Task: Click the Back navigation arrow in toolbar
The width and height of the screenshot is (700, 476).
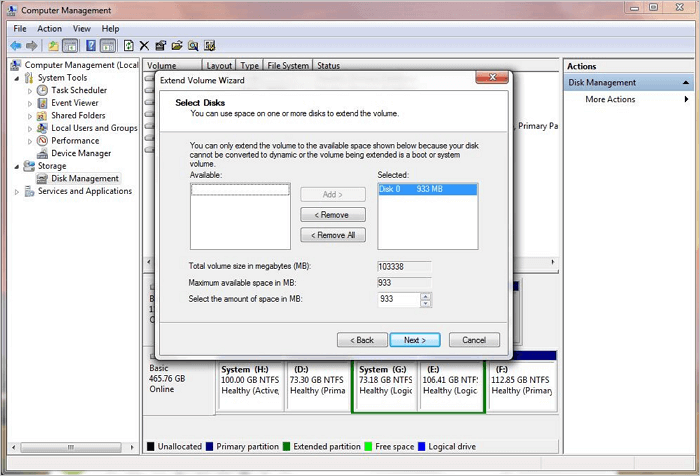Action: tap(16, 46)
